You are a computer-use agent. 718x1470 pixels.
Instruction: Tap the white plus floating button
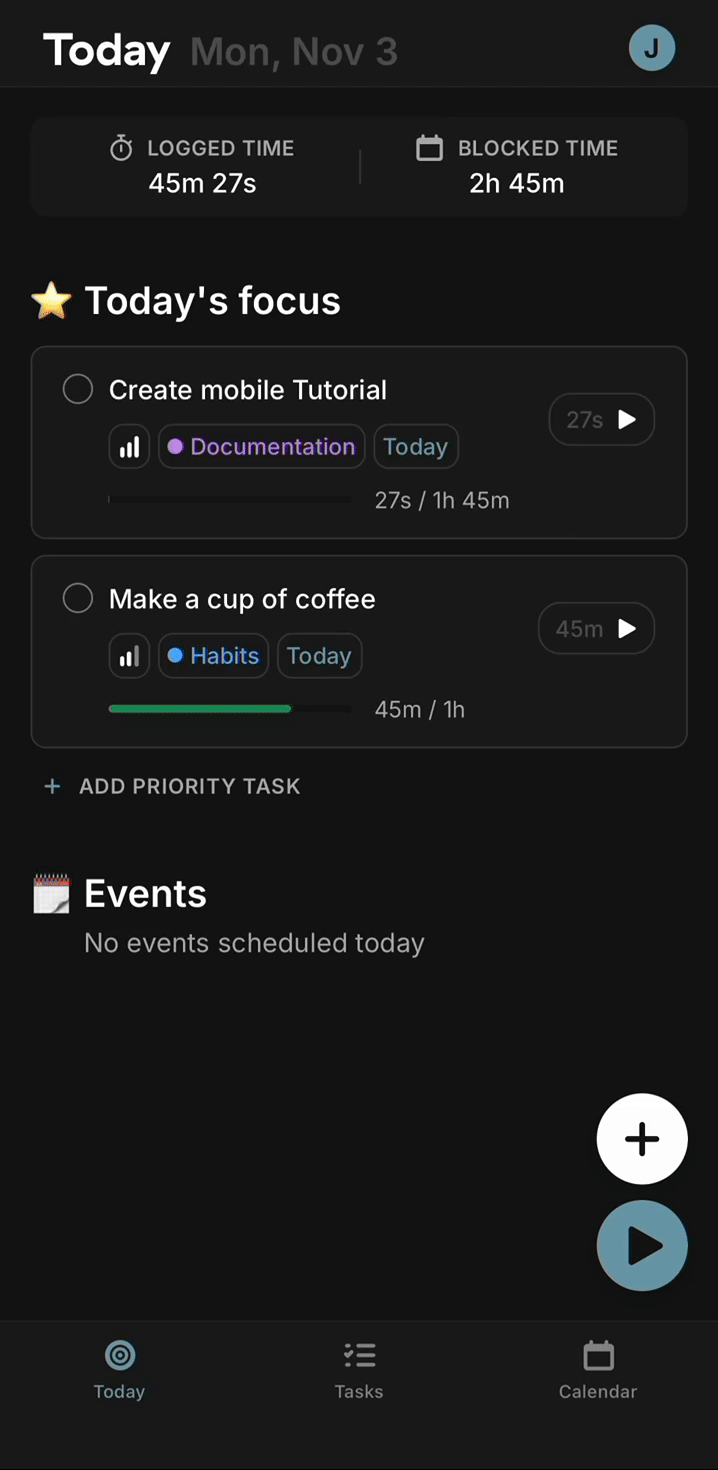click(642, 1139)
